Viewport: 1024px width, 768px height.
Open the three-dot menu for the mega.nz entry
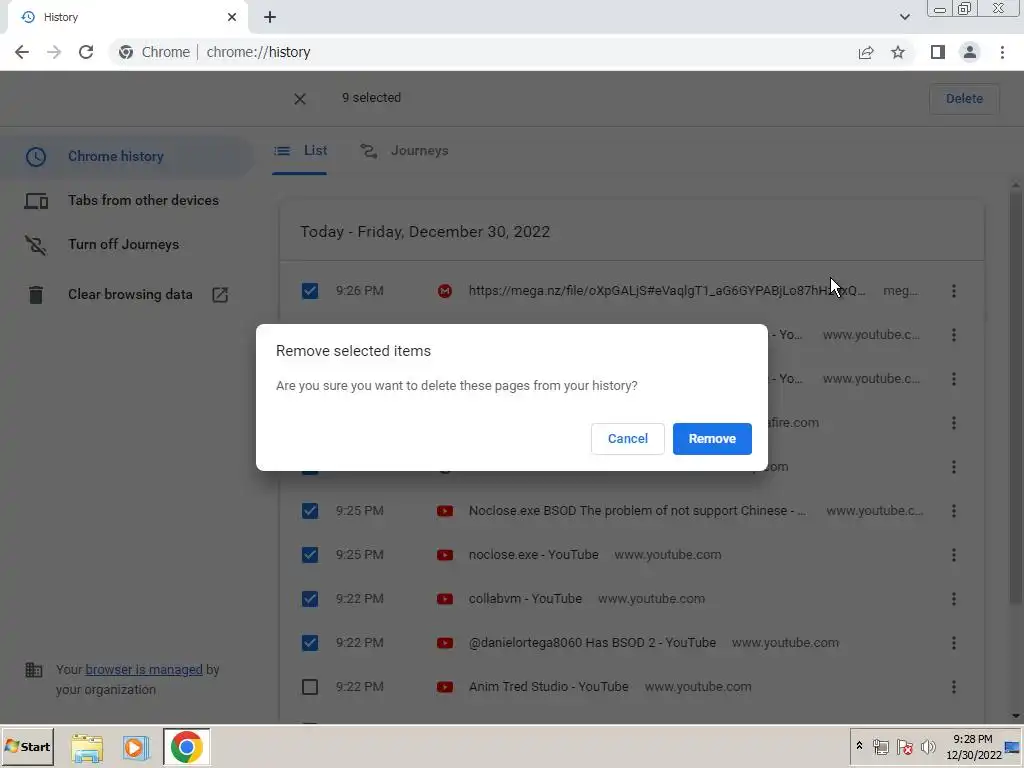click(x=953, y=291)
